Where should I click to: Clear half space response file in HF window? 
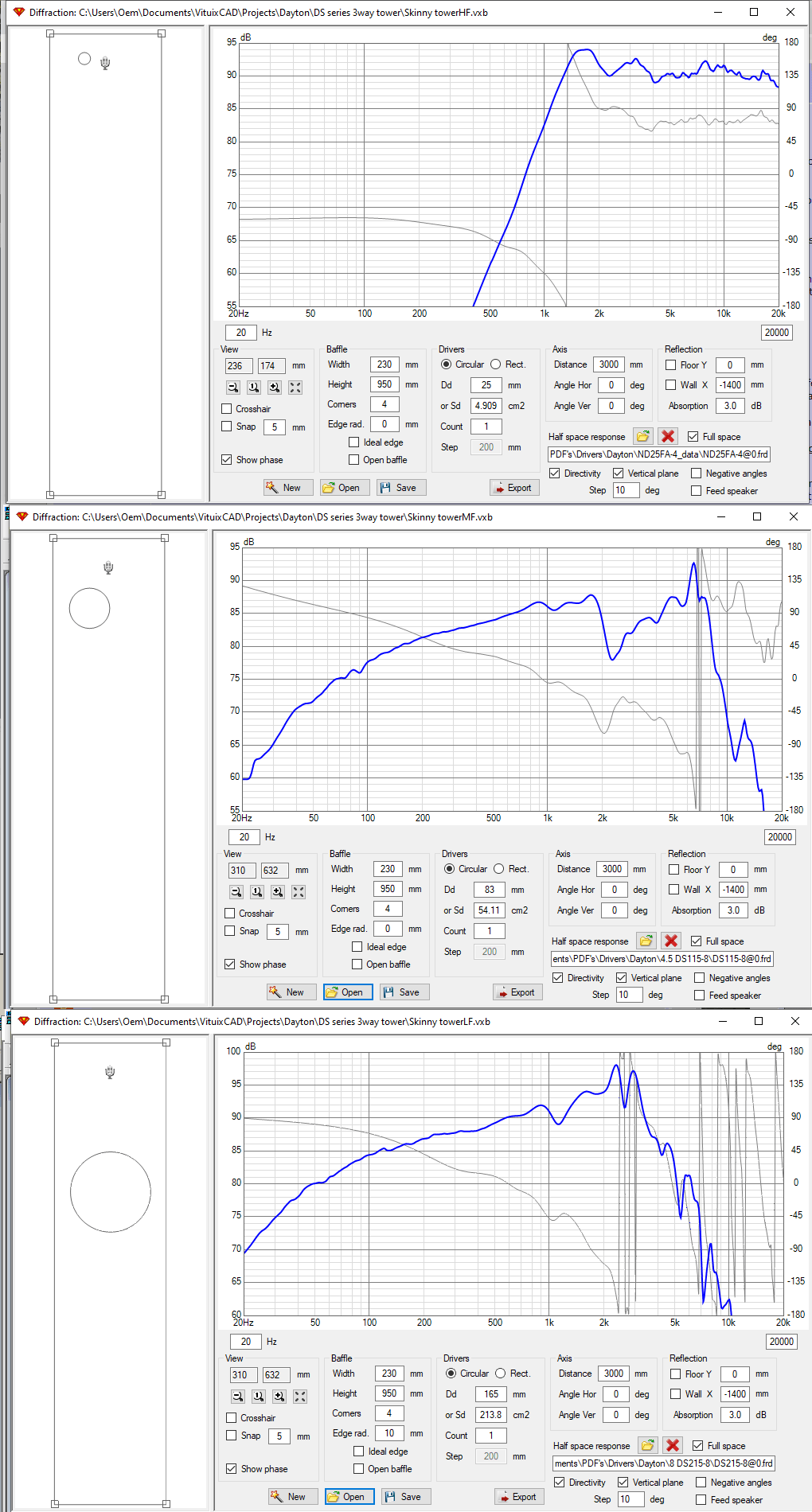point(668,436)
